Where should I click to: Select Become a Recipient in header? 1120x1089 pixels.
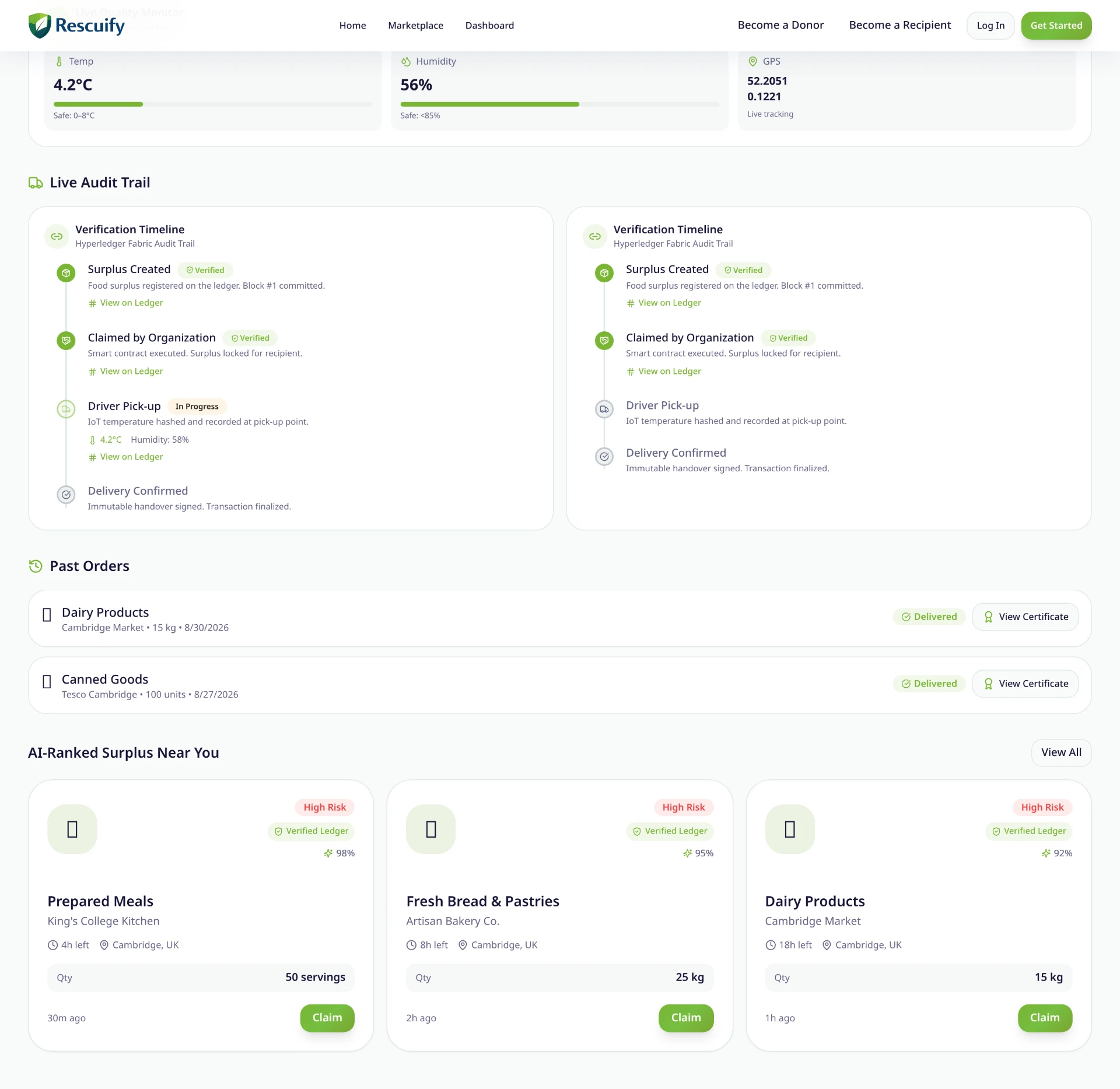pos(900,25)
